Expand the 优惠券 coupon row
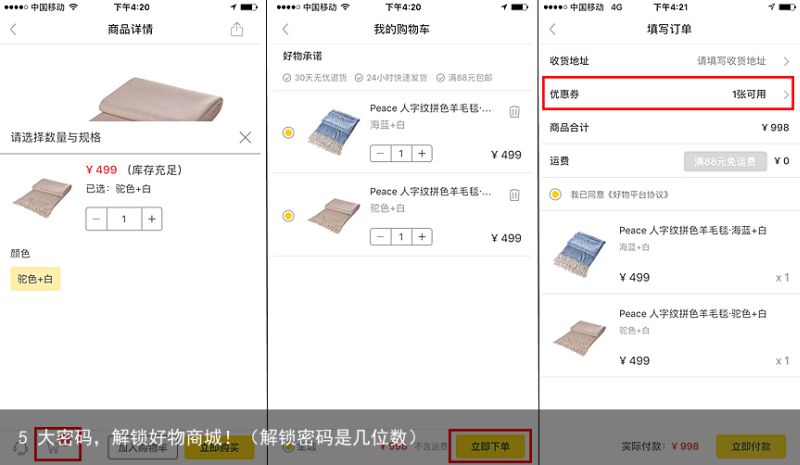800x465 pixels. tap(668, 94)
